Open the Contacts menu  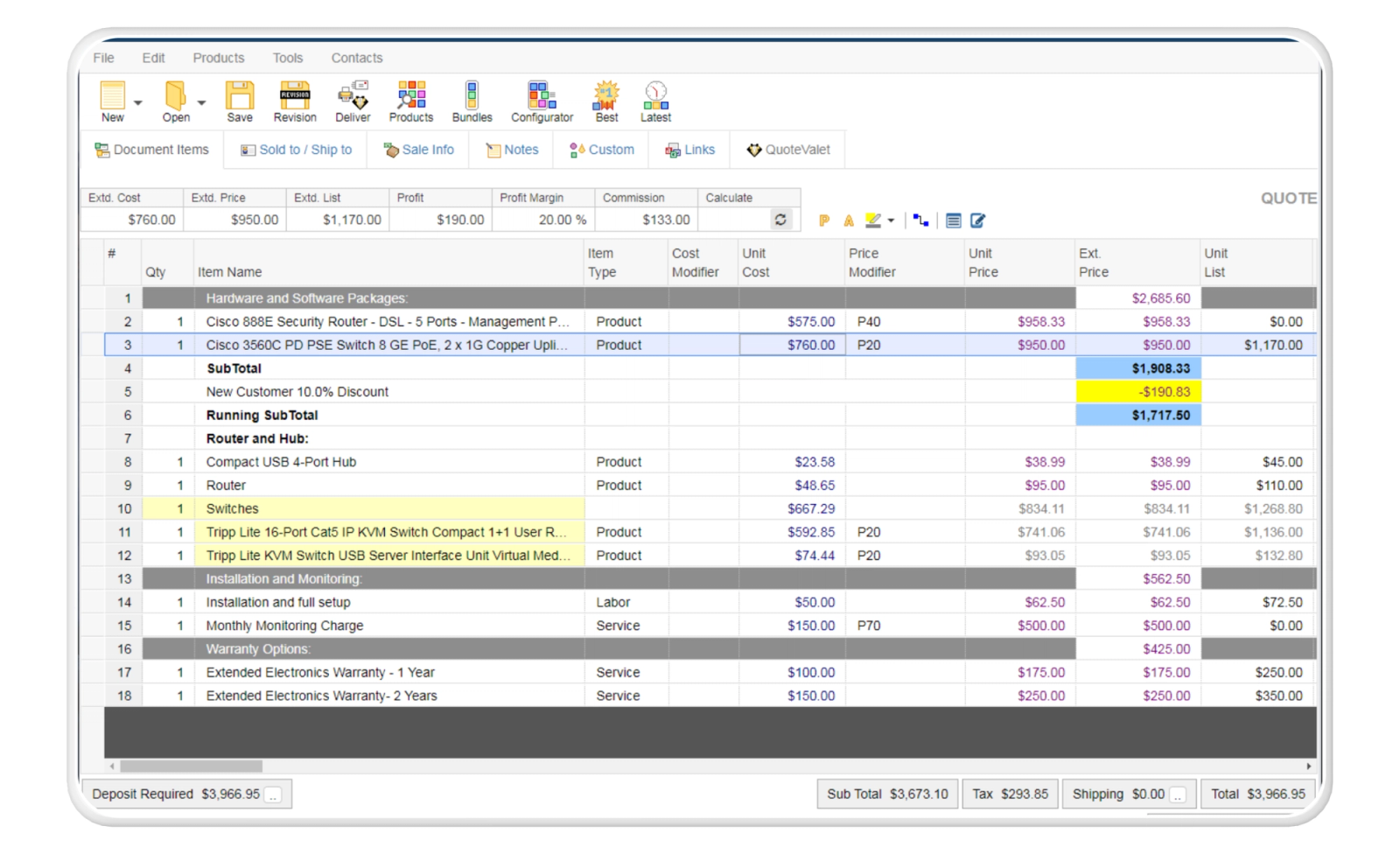(356, 58)
